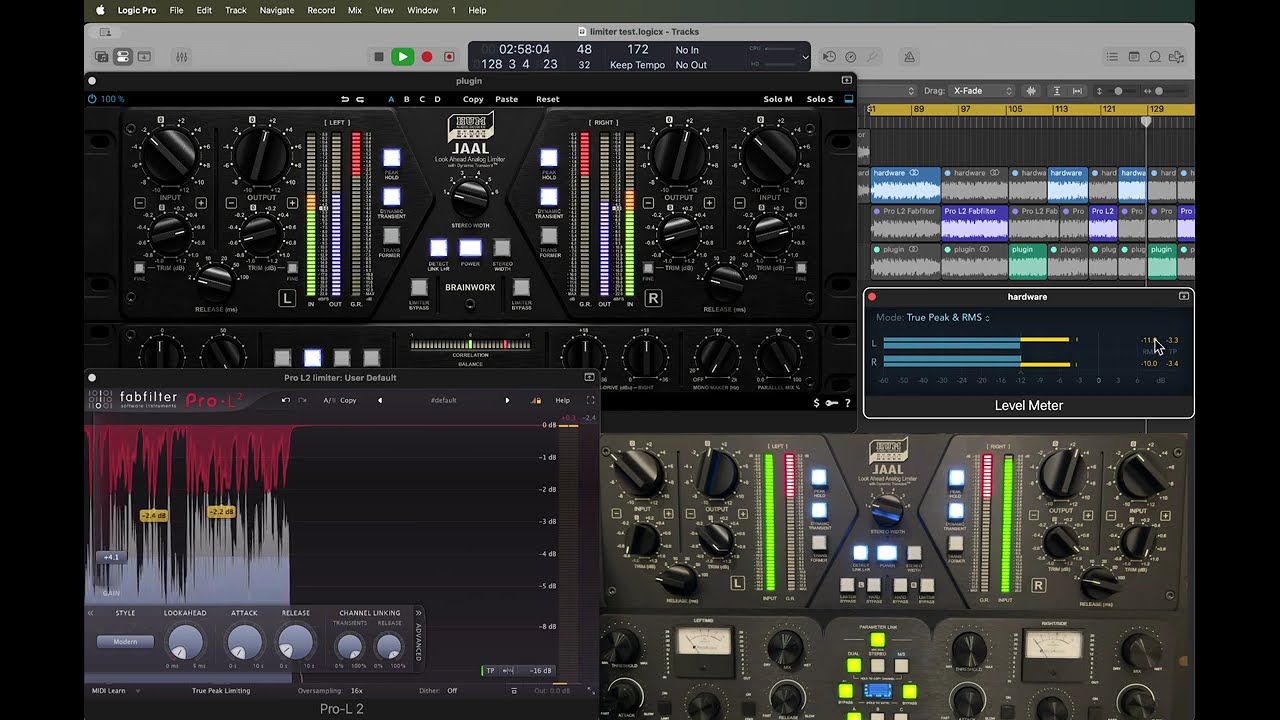Click the Pro-L 2 meter scale icon beside TP
1280x720 pixels.
pyautogui.click(x=508, y=671)
